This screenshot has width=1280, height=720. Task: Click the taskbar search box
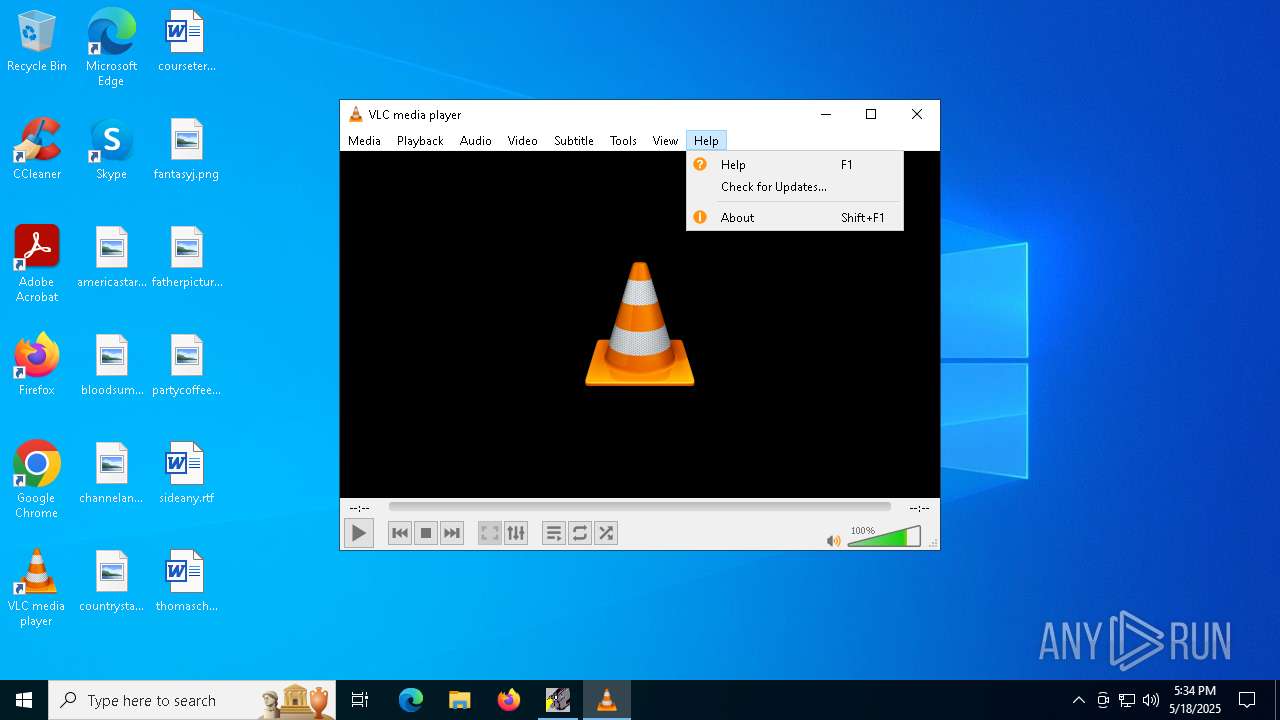tap(194, 700)
